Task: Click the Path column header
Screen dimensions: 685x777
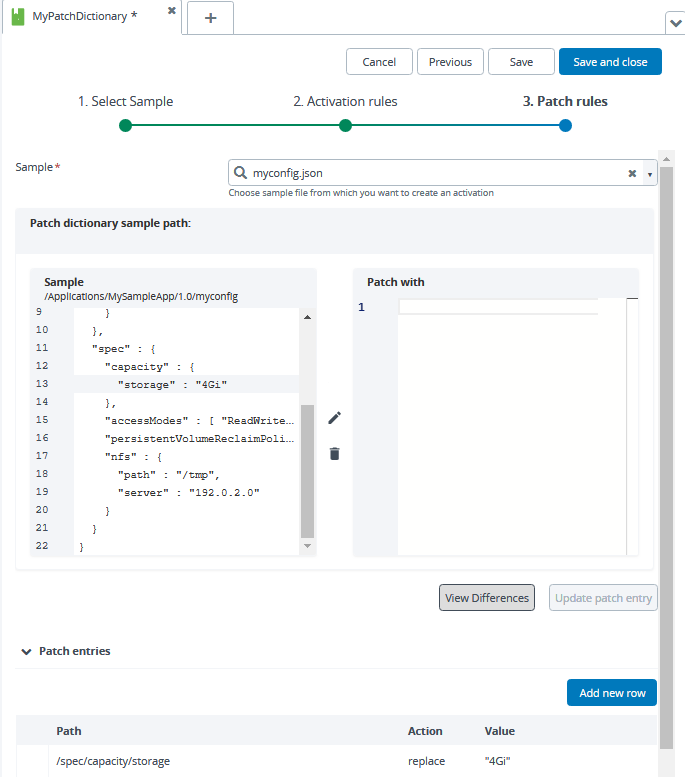Action: (69, 731)
